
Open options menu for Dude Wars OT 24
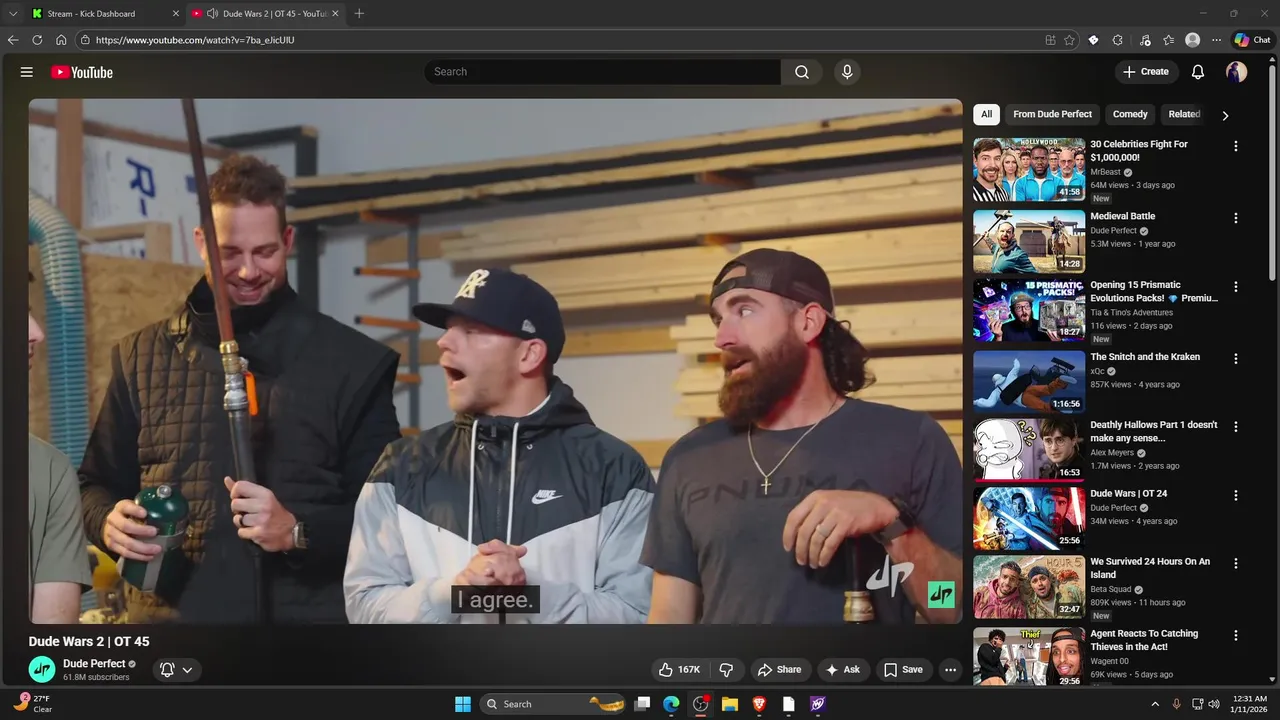click(1236, 495)
